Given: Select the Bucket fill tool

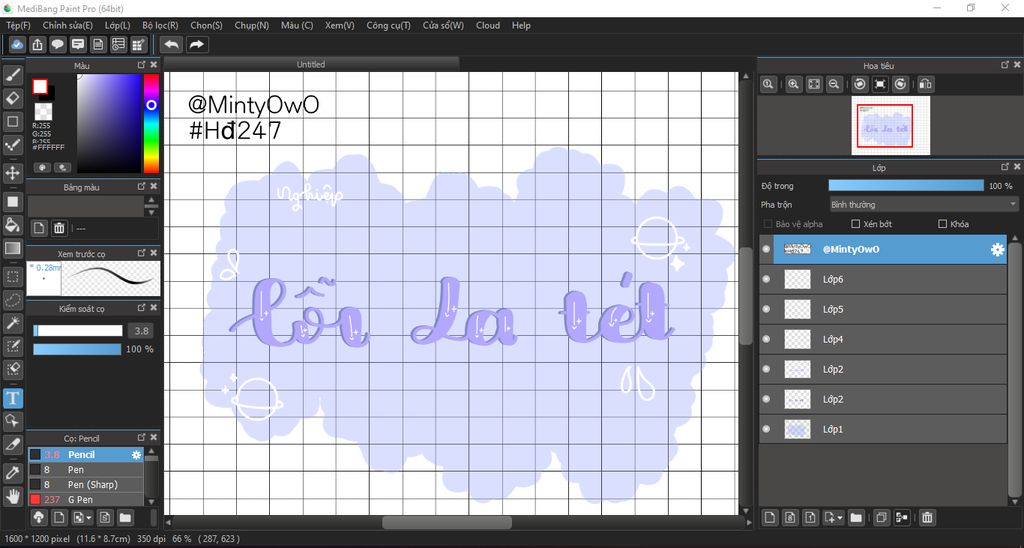Looking at the screenshot, I should coord(12,225).
